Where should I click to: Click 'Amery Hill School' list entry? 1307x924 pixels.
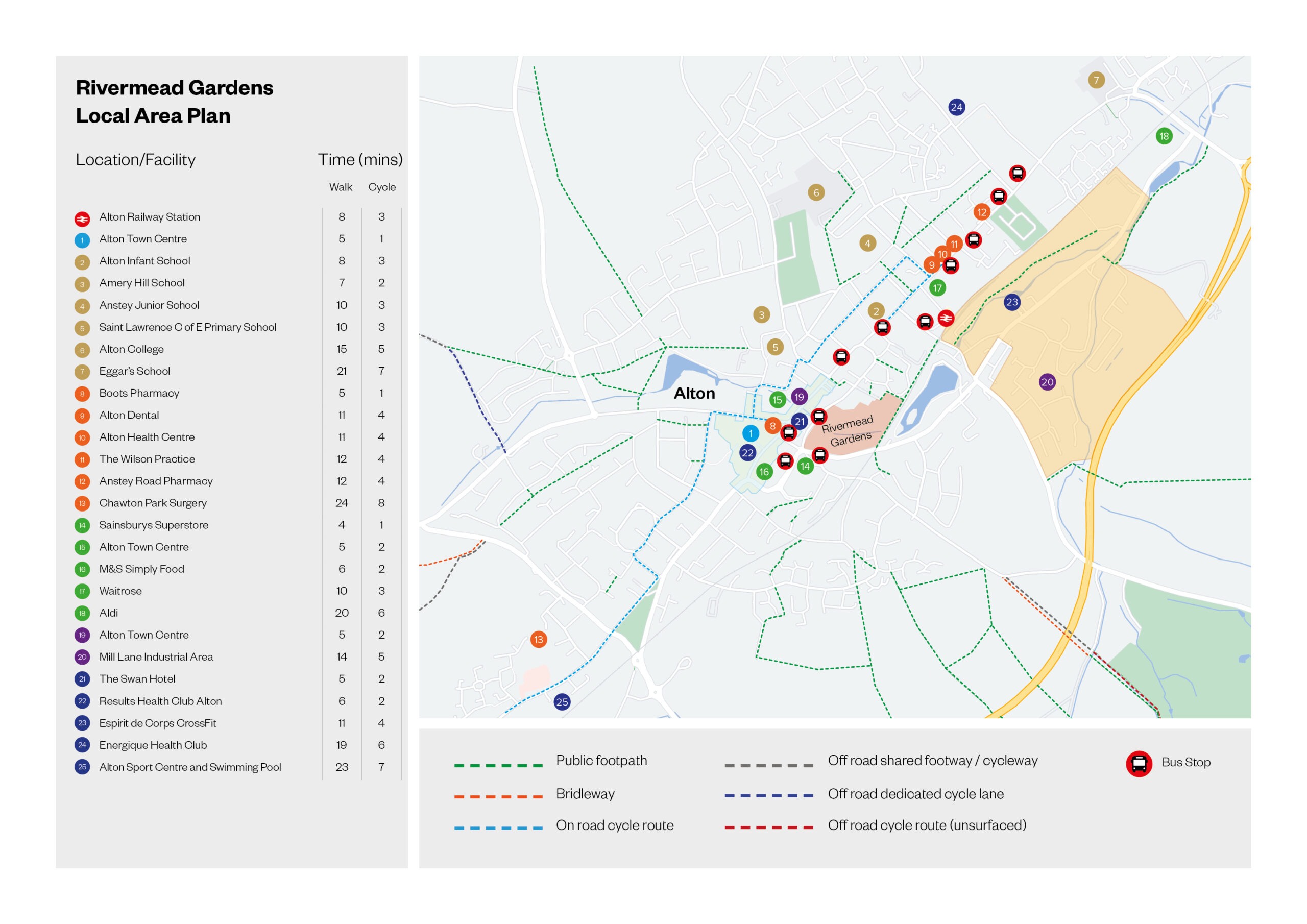point(142,283)
